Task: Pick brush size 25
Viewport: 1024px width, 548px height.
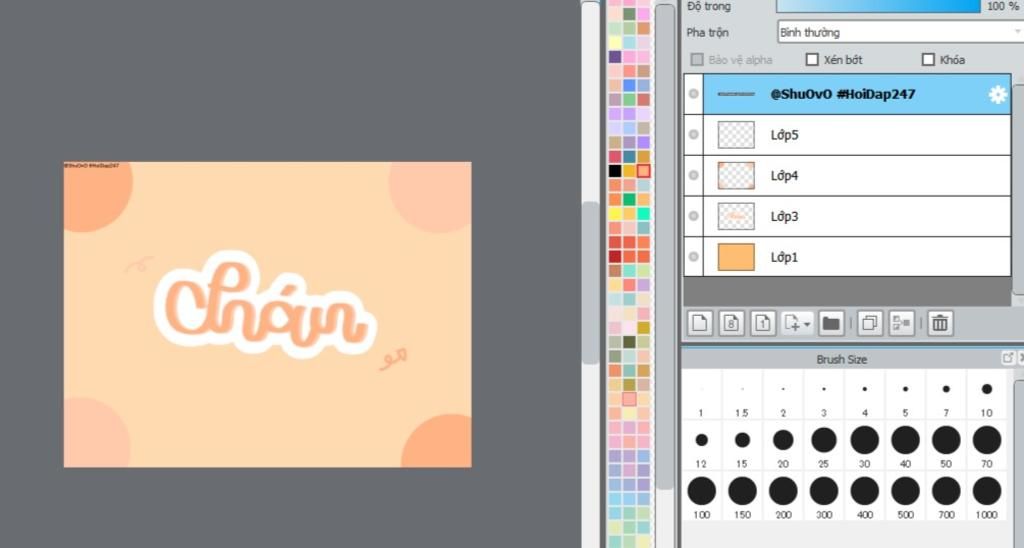Action: click(824, 447)
